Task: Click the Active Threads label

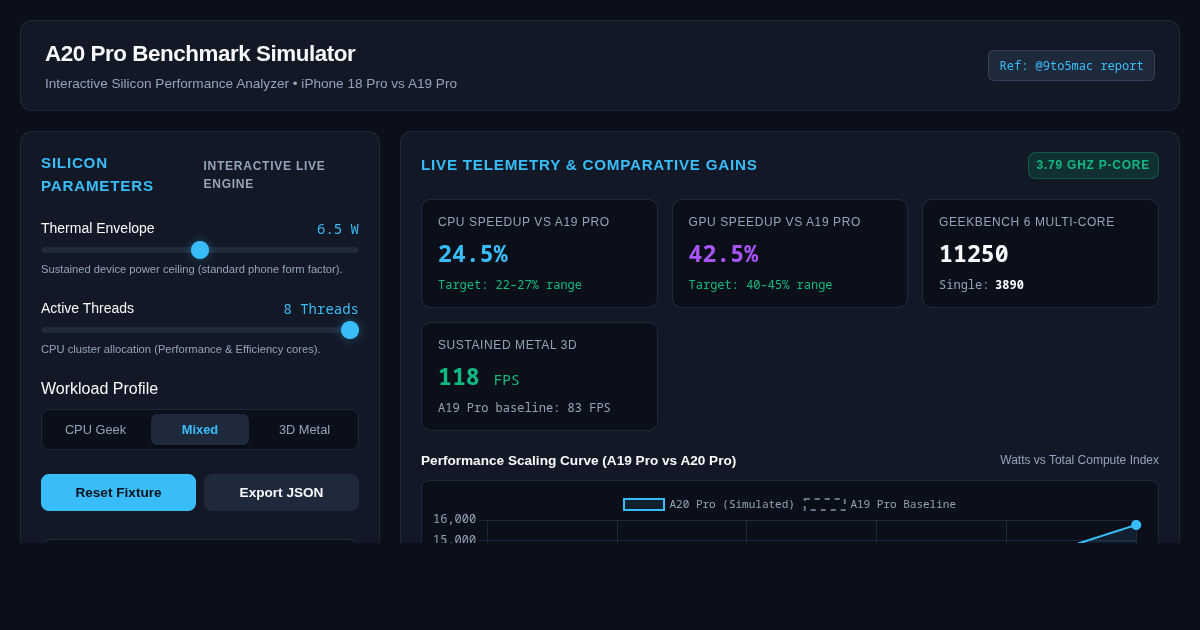Action: (x=87, y=308)
